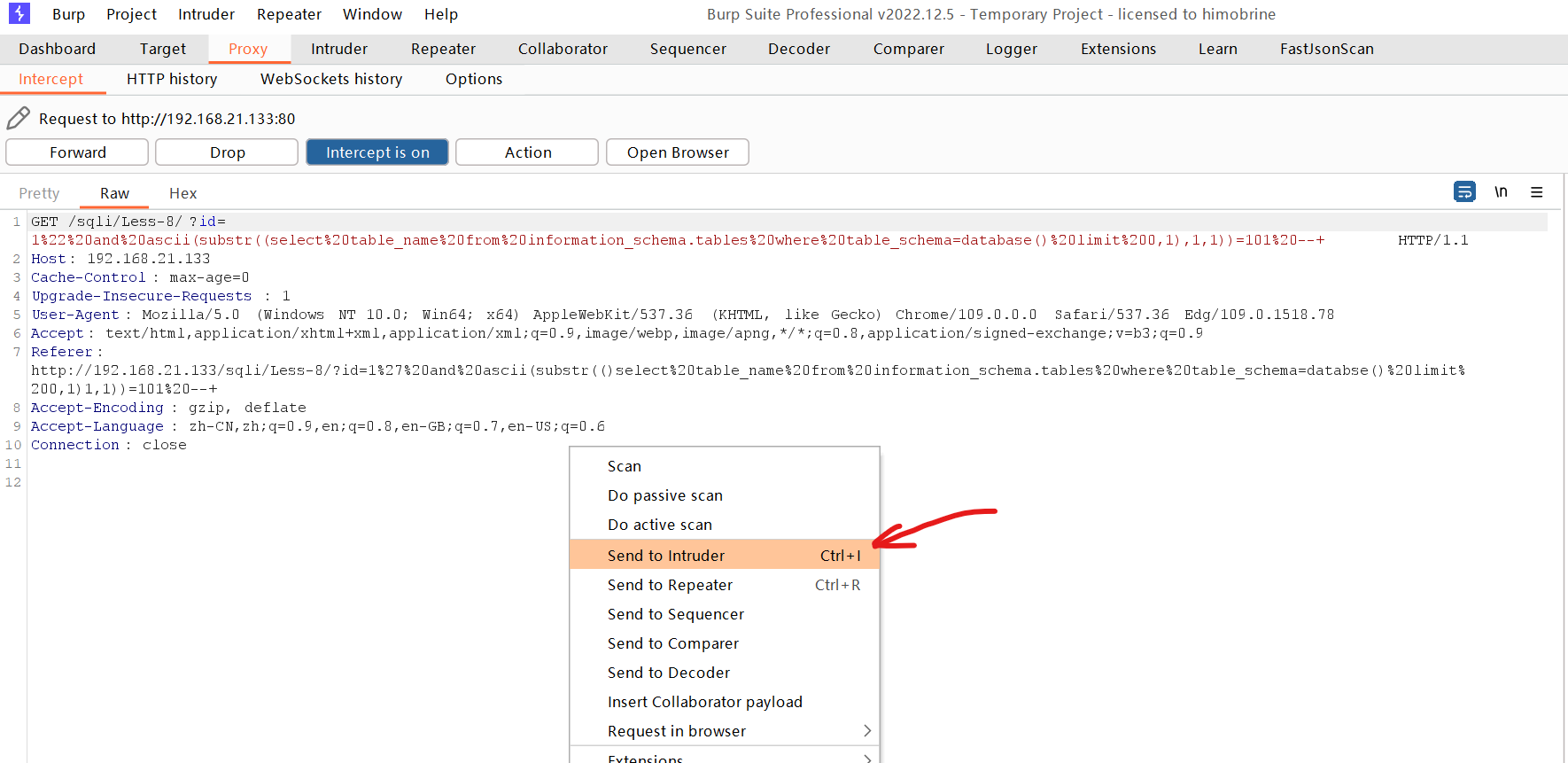Image resolution: width=1568 pixels, height=763 pixels.
Task: Open the Extensions tab
Action: (1118, 49)
